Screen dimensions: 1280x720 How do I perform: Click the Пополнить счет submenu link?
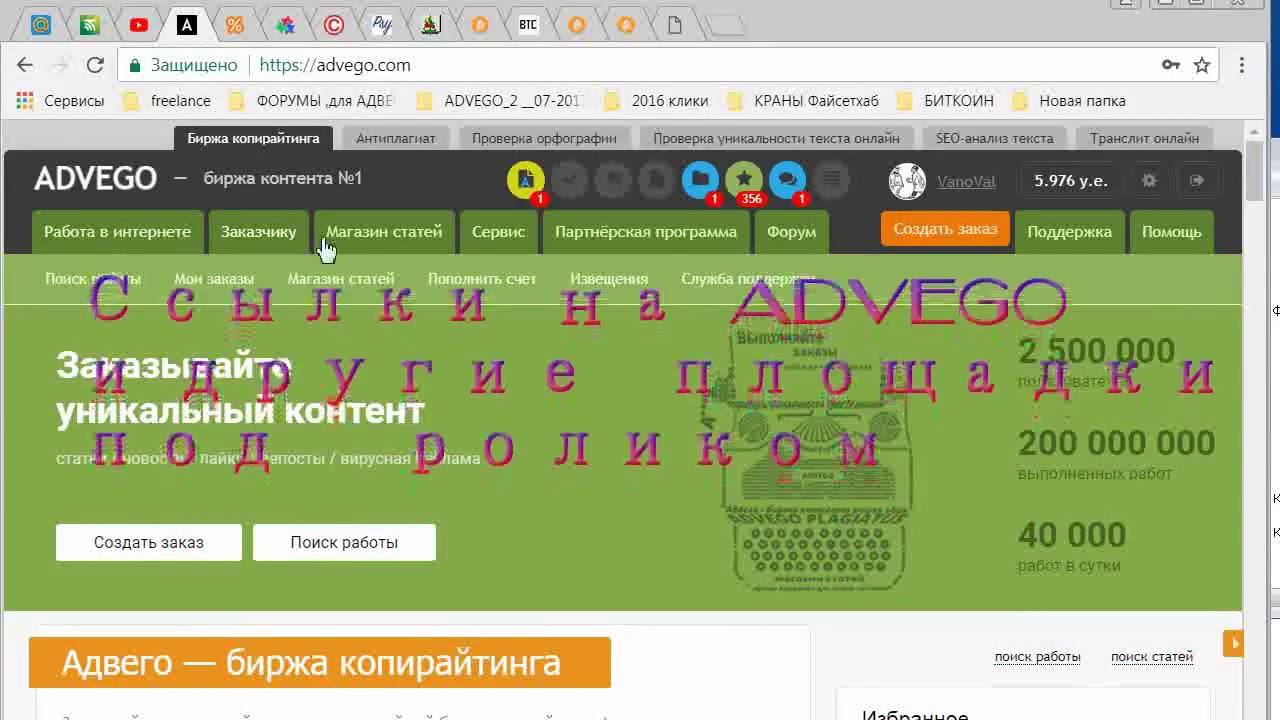point(482,278)
